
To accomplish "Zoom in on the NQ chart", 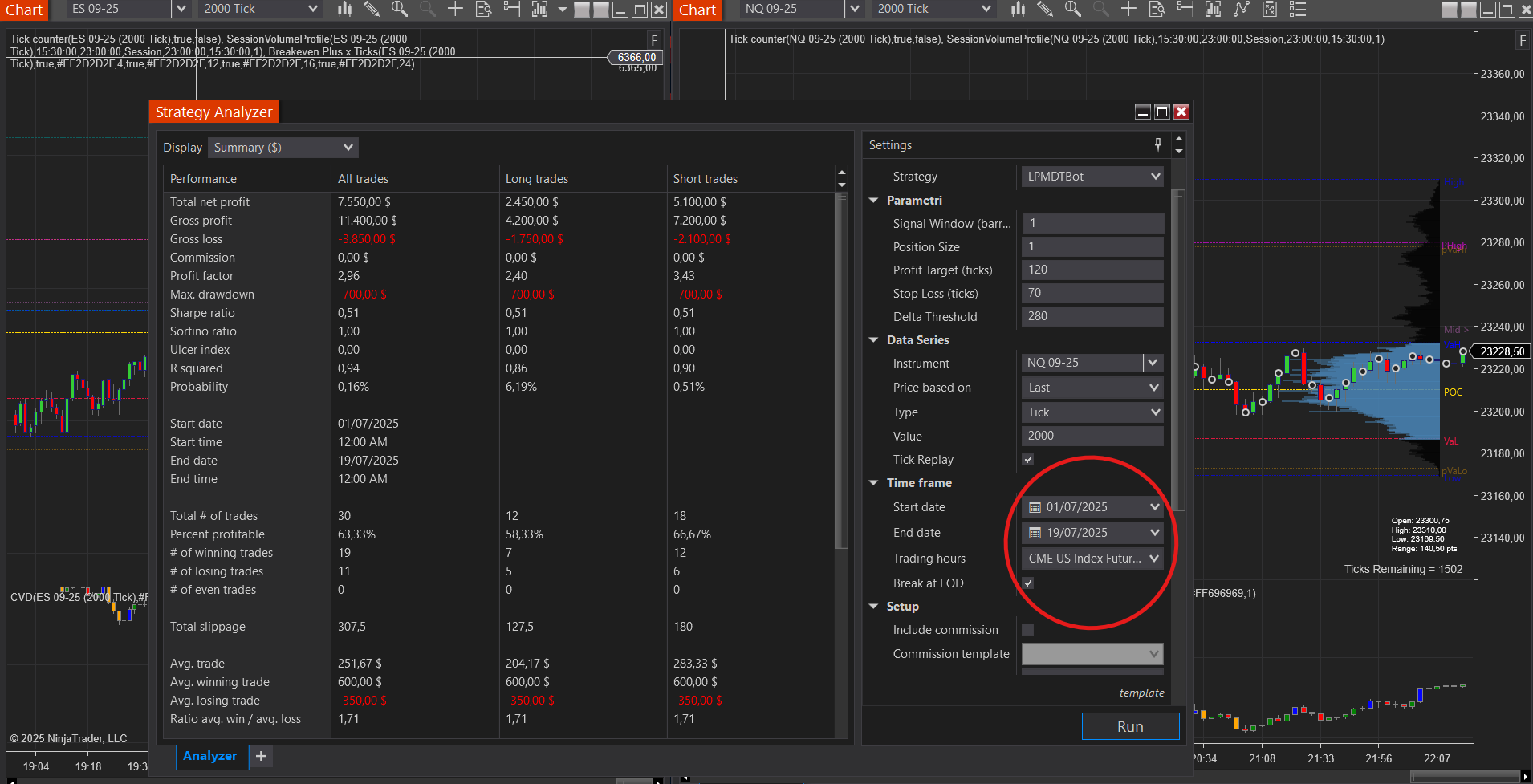I will [x=1072, y=9].
